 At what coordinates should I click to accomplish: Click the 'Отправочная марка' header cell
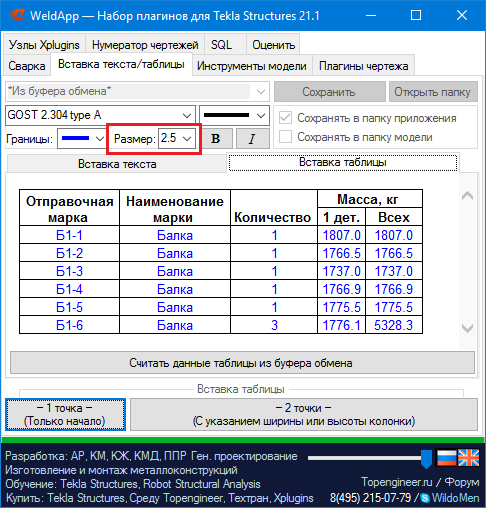[69, 208]
